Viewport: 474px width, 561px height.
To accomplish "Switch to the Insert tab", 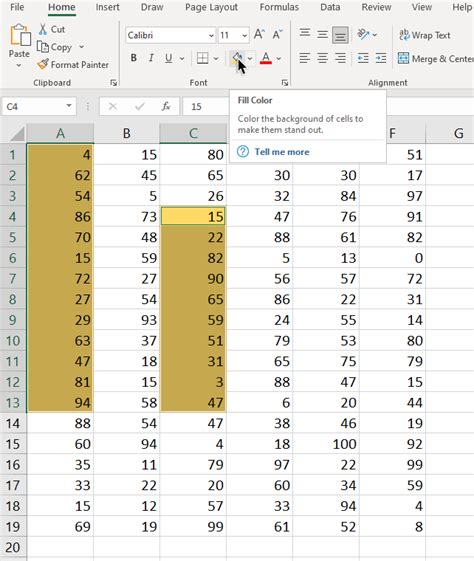I will (x=107, y=7).
